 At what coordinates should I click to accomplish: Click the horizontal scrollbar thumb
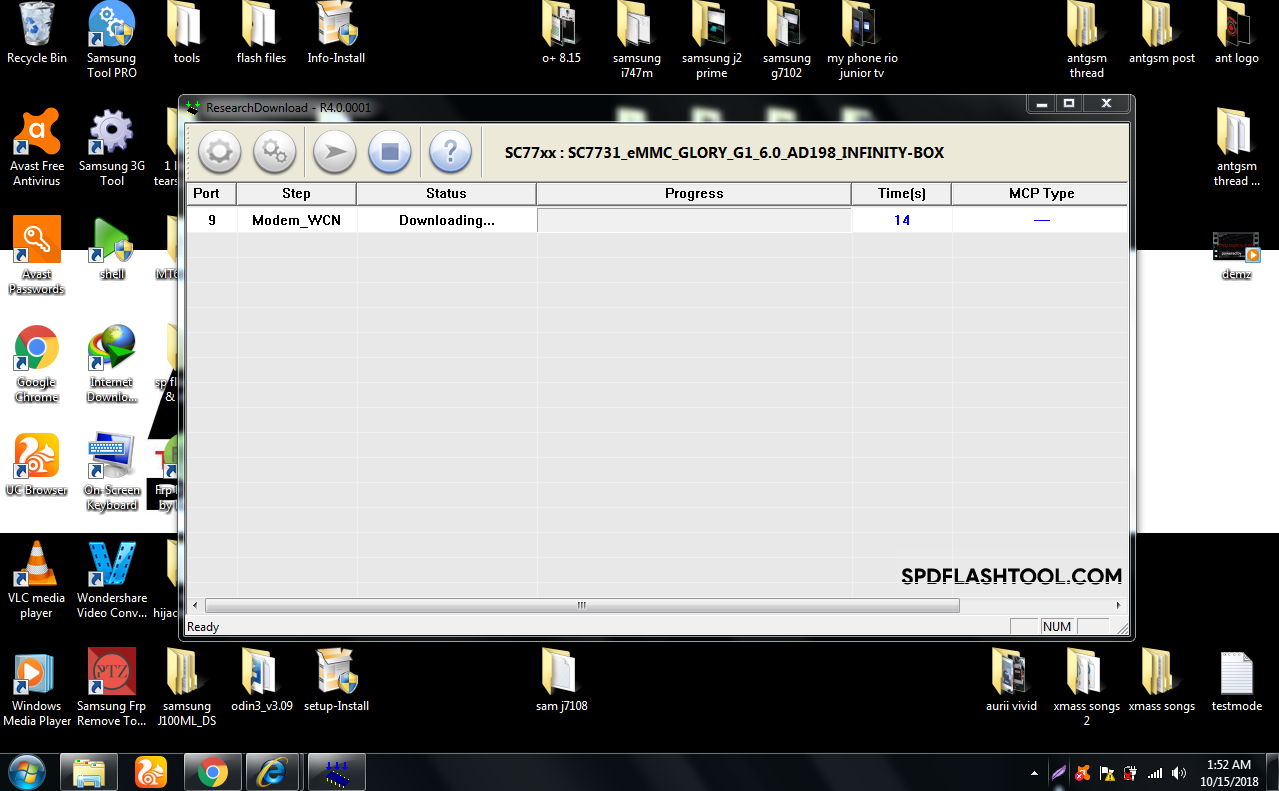tap(582, 606)
